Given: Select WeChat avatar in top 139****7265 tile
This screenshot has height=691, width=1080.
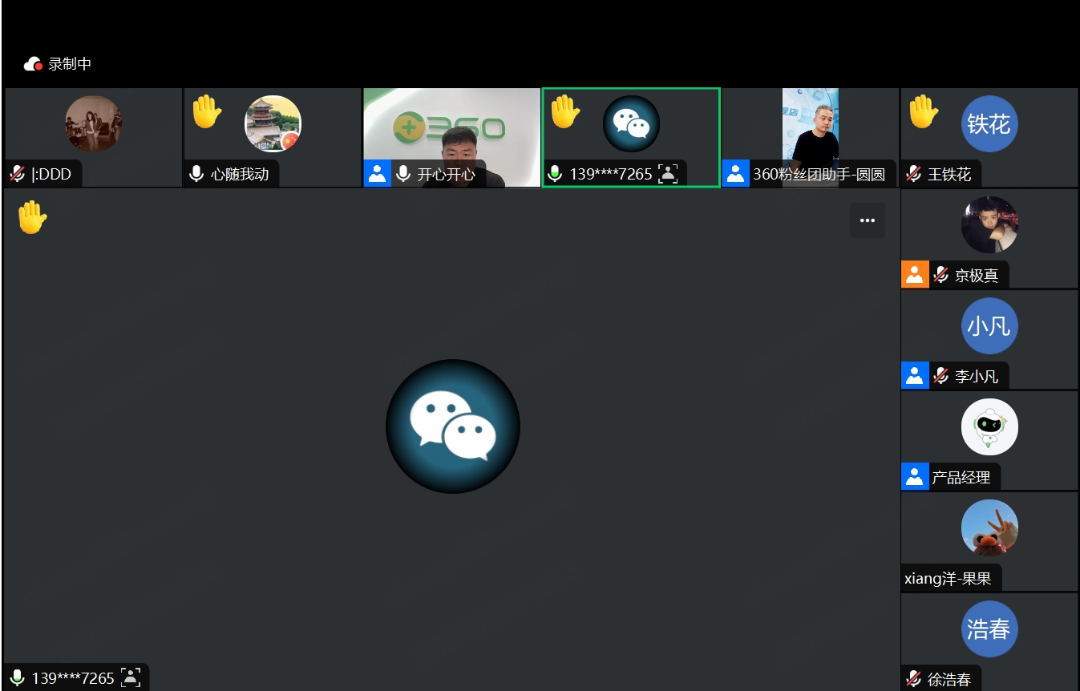Looking at the screenshot, I should (631, 123).
